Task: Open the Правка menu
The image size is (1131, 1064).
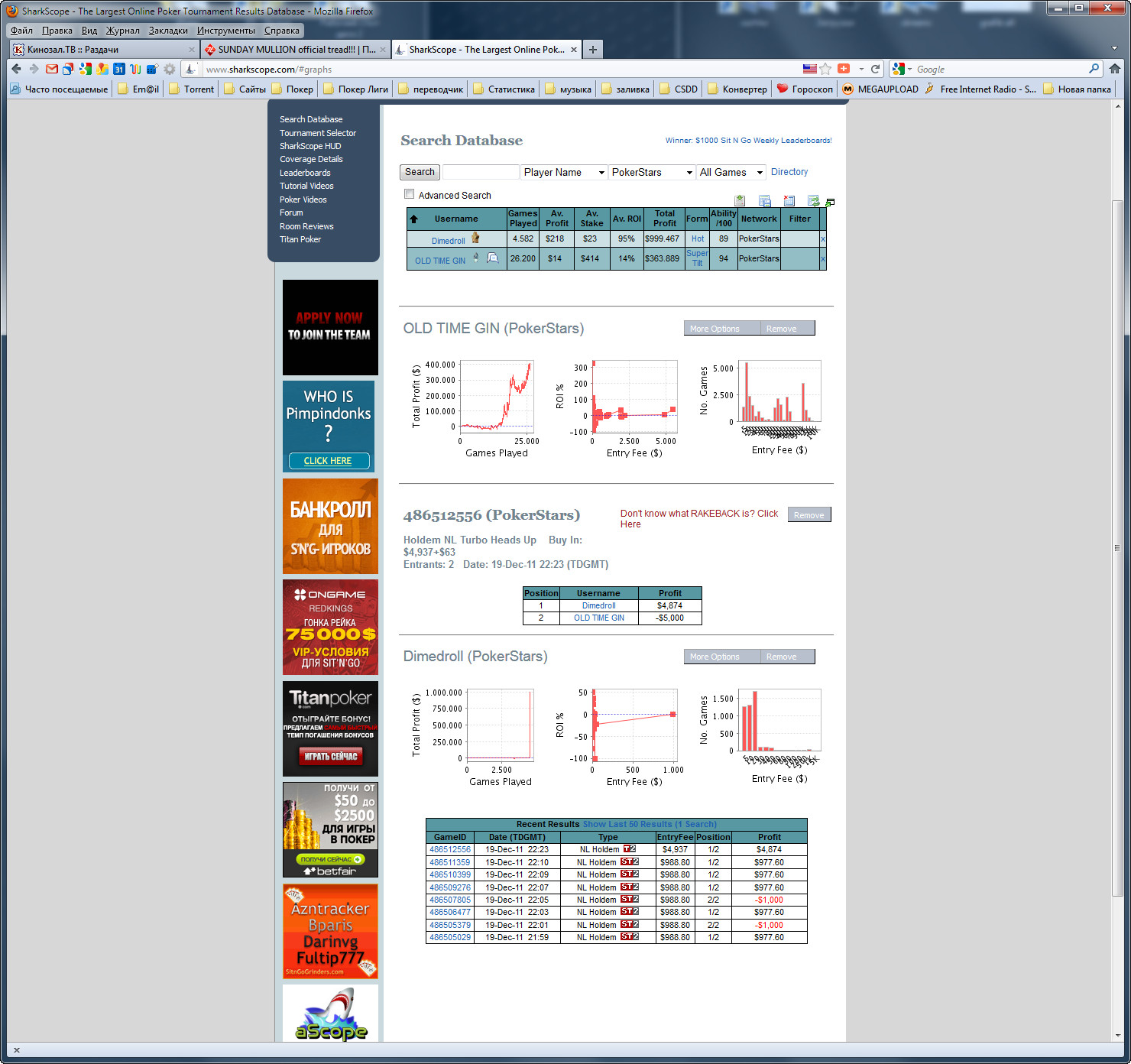Action: [57, 31]
